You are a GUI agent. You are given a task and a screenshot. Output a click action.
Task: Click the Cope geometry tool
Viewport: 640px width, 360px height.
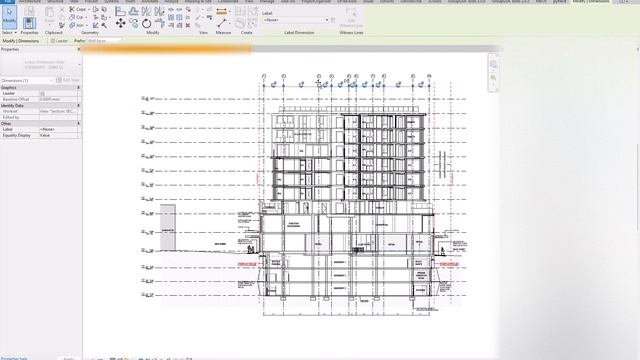[77, 9]
